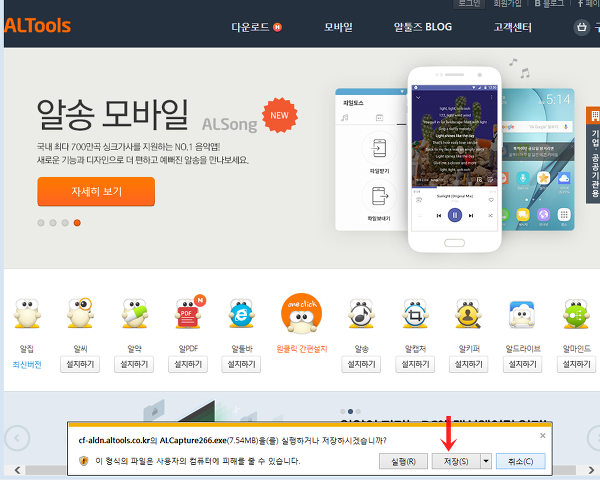Click the security shield warning icon
This screenshot has width=600, height=480.
coord(83,461)
